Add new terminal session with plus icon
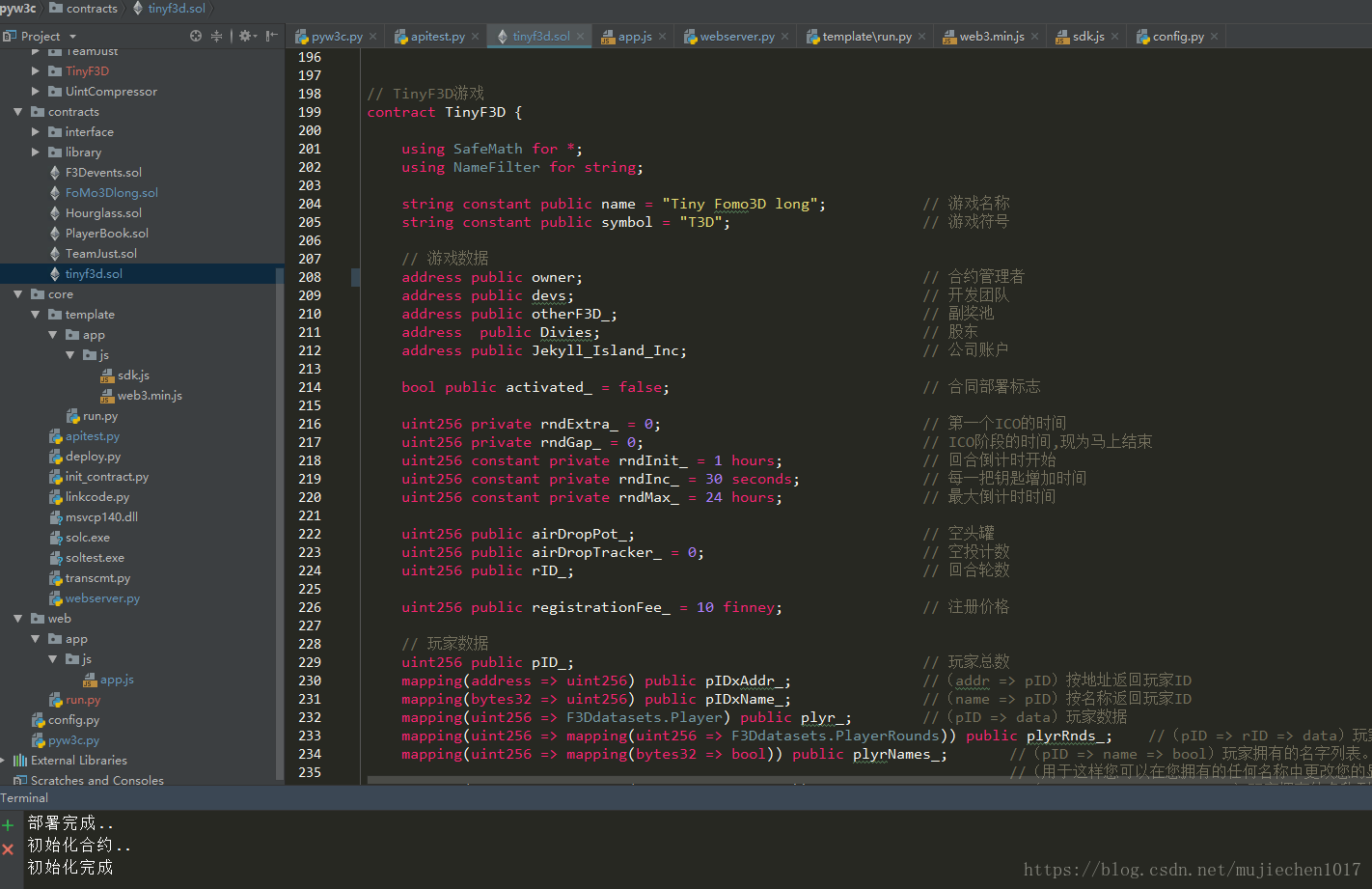This screenshot has width=1372, height=889. (8, 824)
